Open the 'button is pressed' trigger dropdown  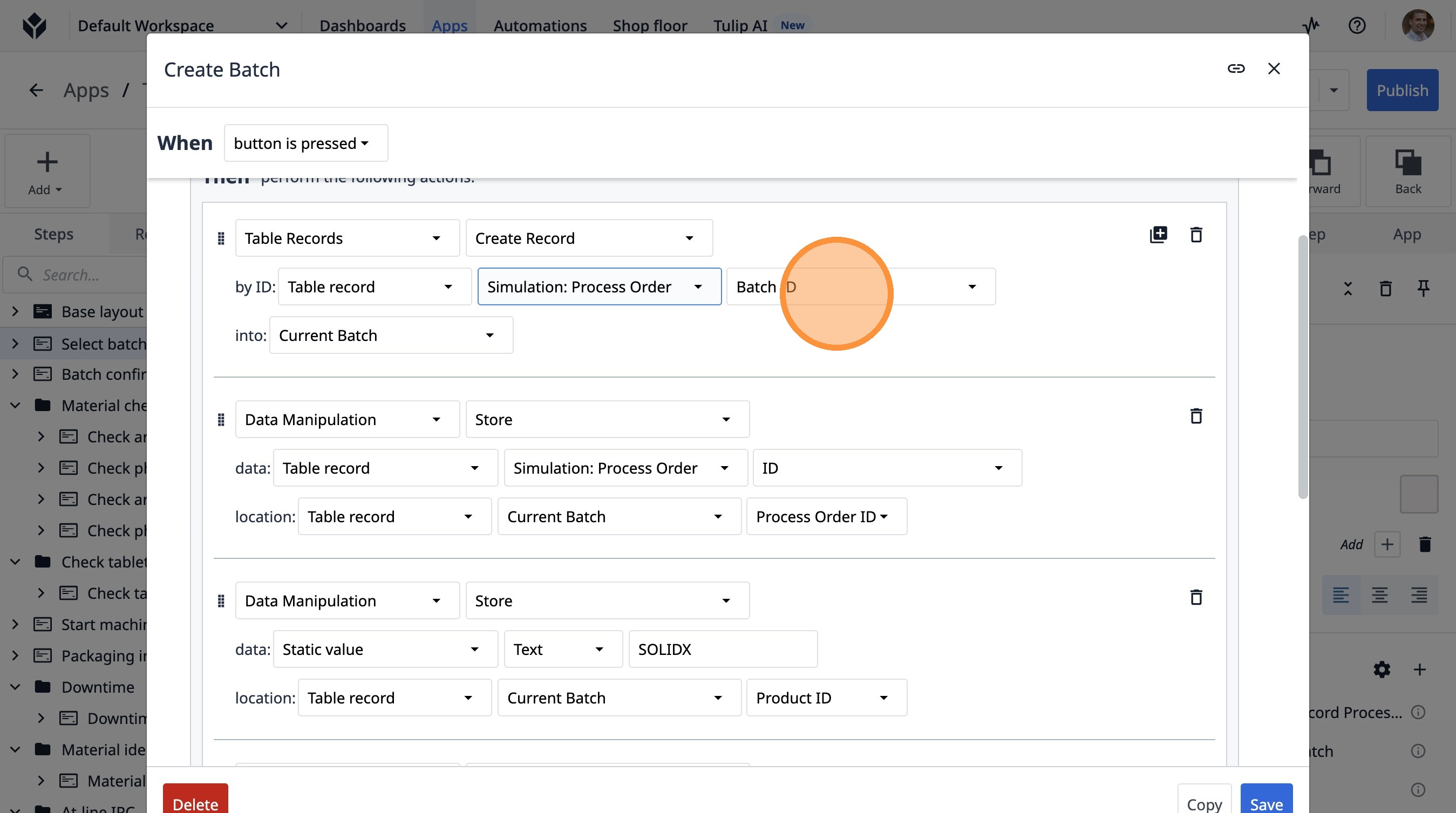(305, 143)
